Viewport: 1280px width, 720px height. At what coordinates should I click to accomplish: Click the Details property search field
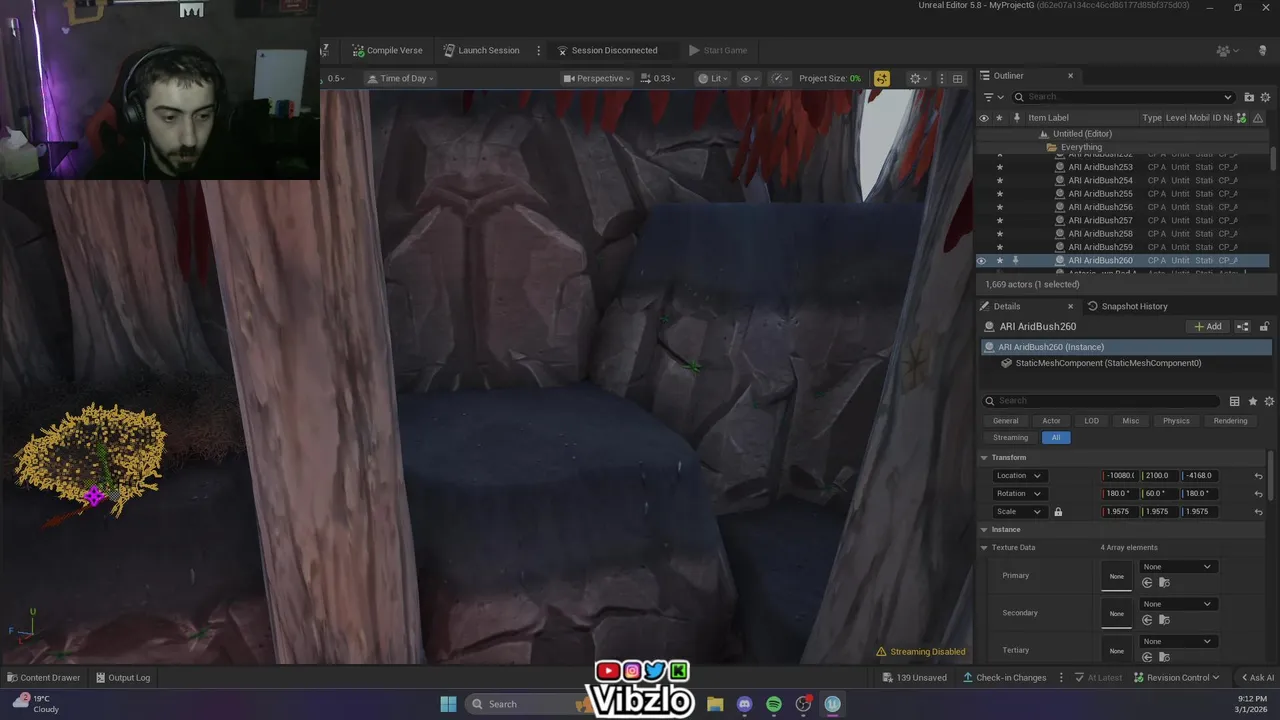(x=1102, y=401)
